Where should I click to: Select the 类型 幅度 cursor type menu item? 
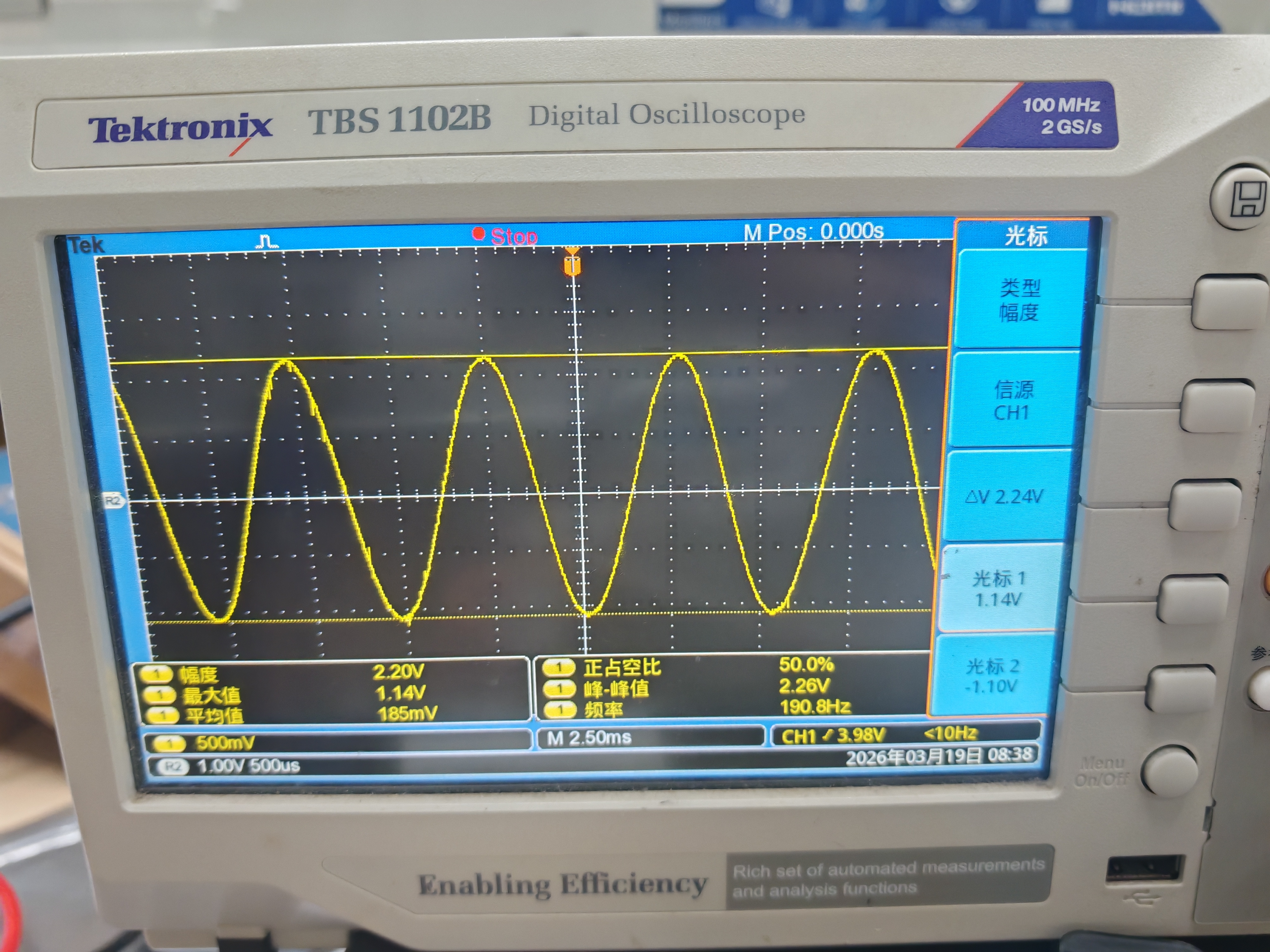click(1020, 299)
